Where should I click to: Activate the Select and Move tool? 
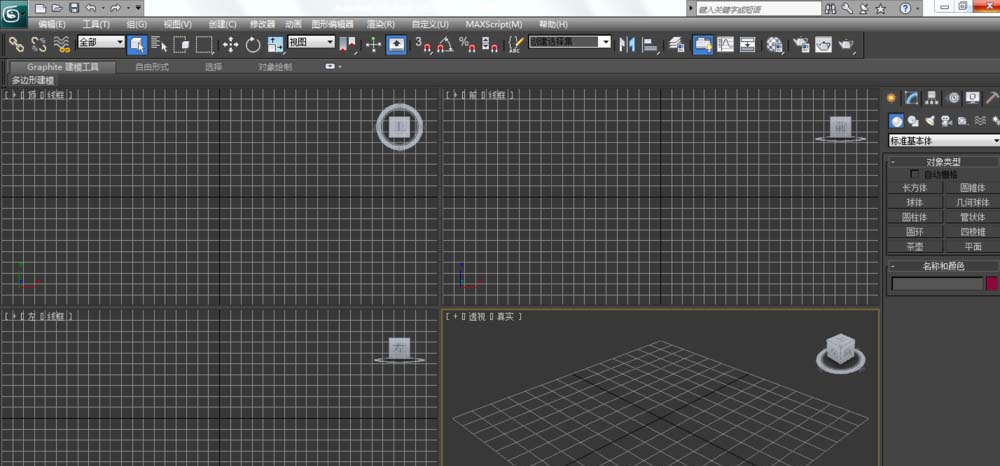(230, 44)
